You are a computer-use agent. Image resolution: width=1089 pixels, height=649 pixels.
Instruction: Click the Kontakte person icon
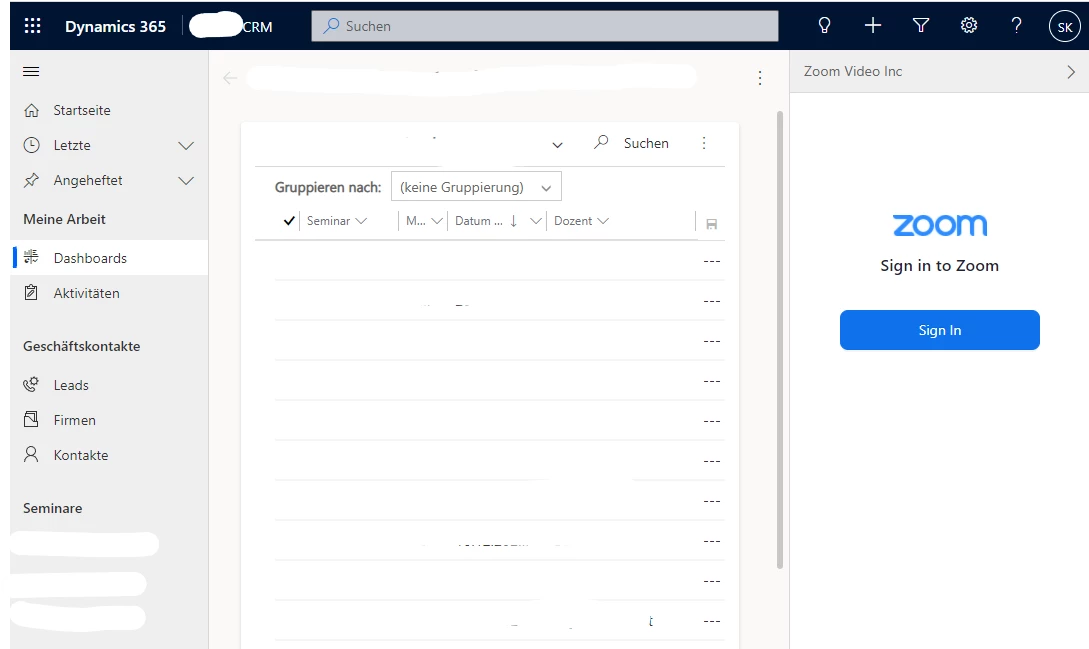31,454
